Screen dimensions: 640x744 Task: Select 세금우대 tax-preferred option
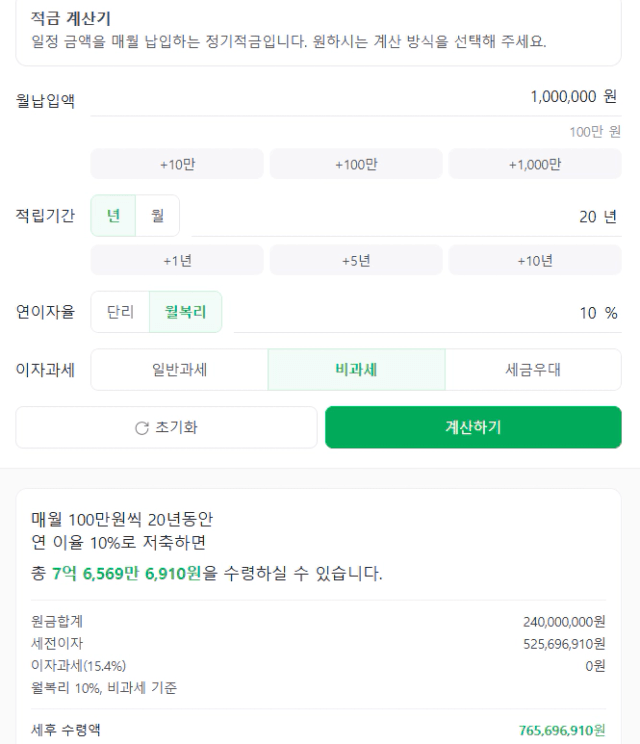tap(533, 370)
